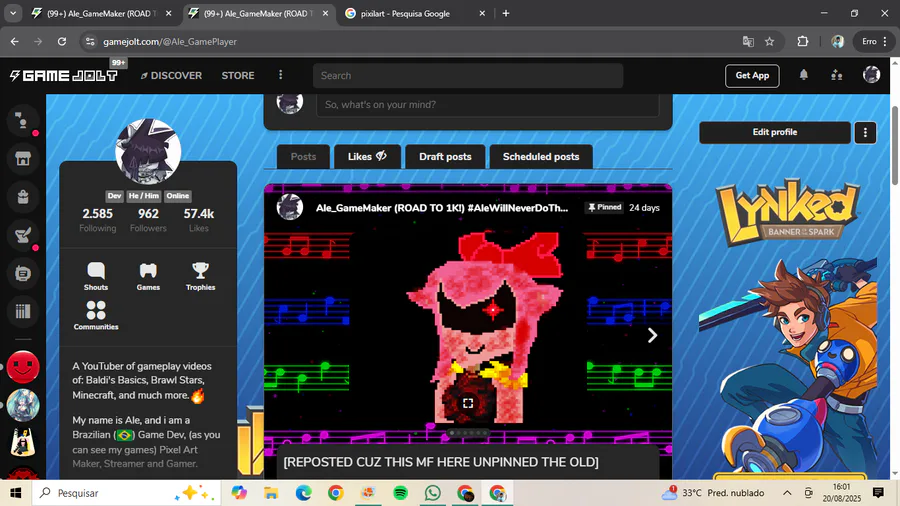Switch to the Draft posts tab
This screenshot has height=506, width=900.
click(445, 157)
